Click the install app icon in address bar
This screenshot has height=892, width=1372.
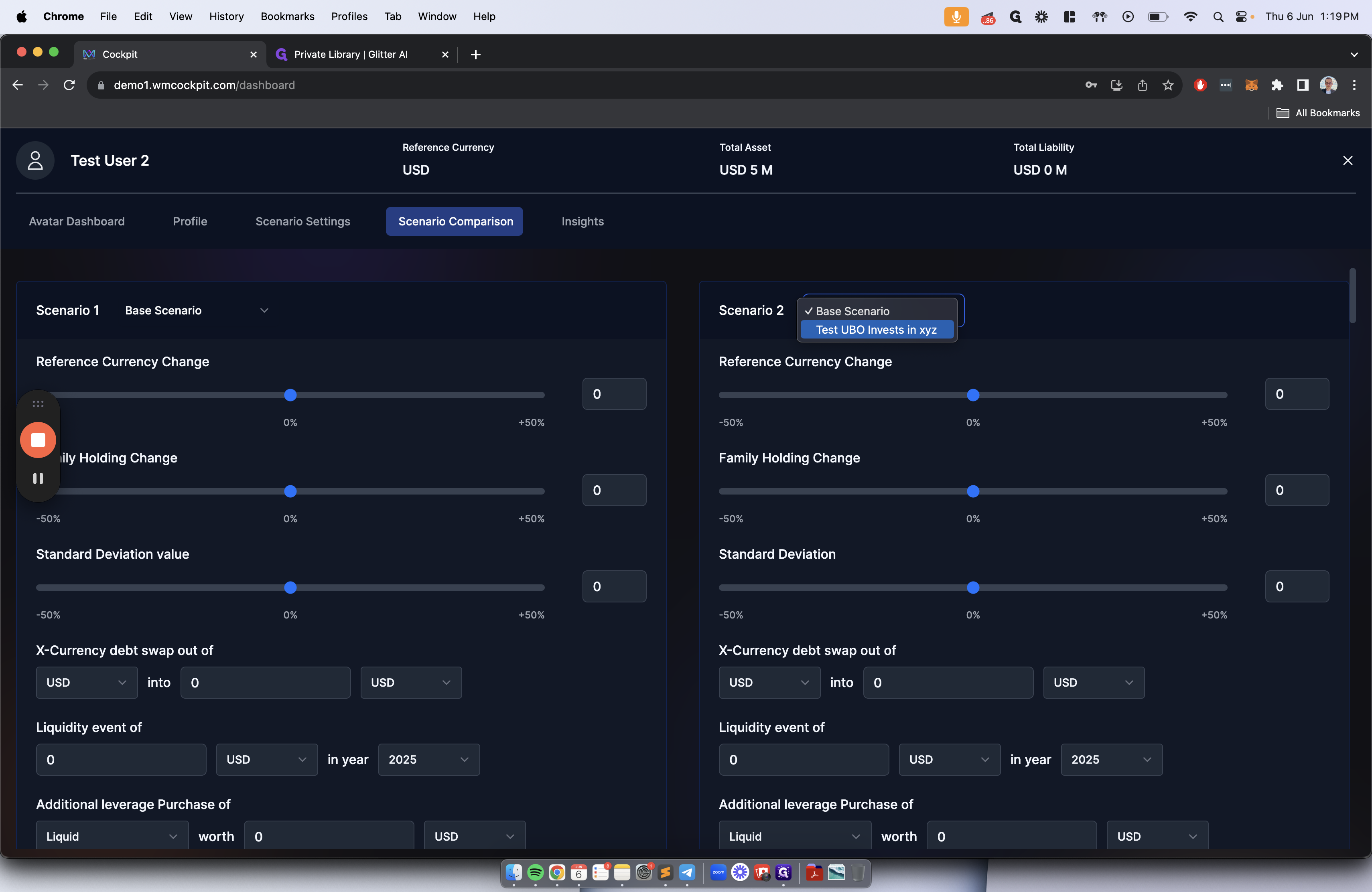click(x=1116, y=85)
